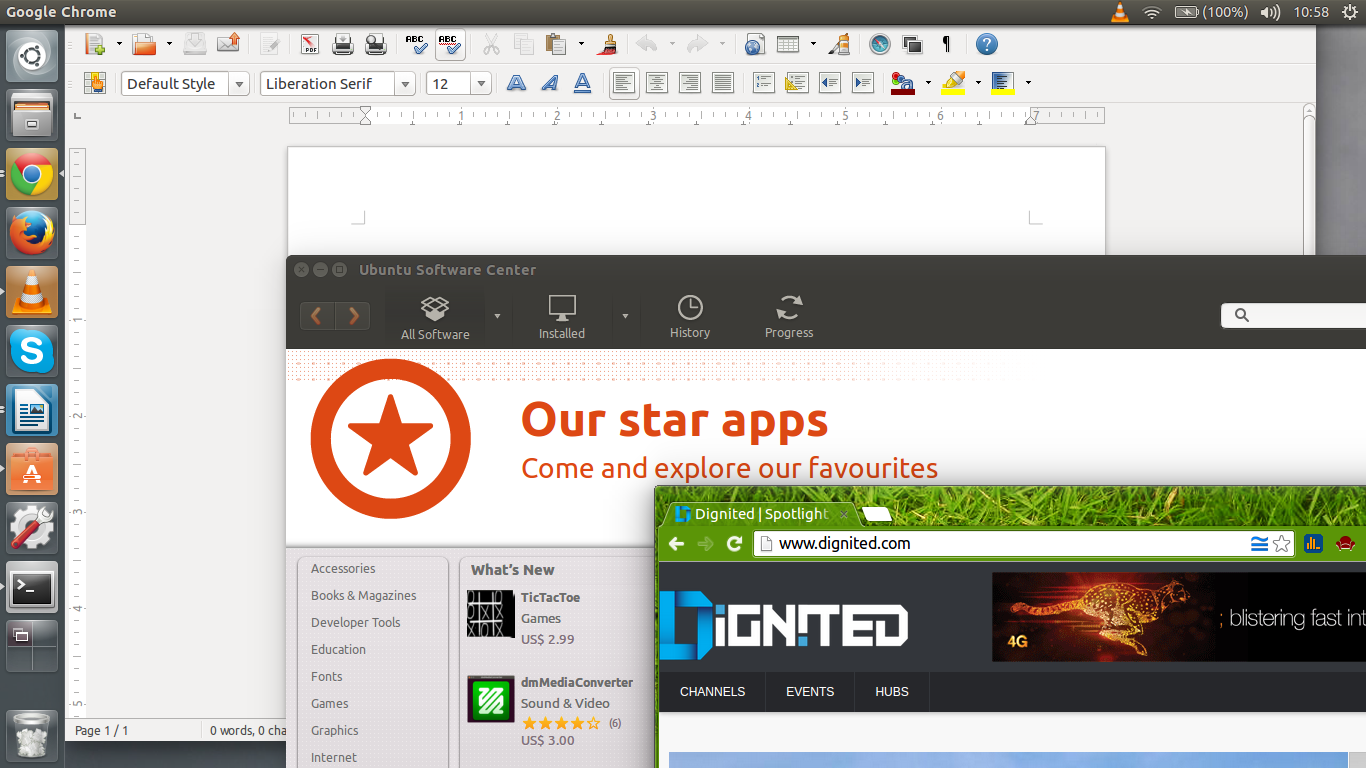Decrease indent in Writer toolbar
Image resolution: width=1366 pixels, height=768 pixels.
pos(830,83)
